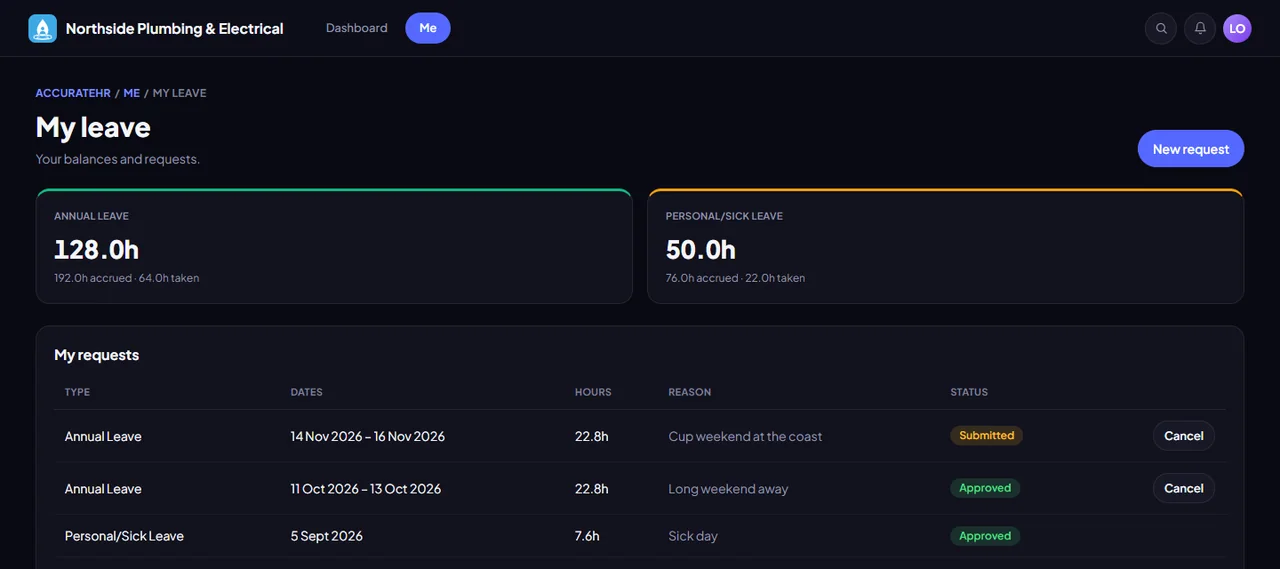Click 22.8h hours in Cup weekend row
The height and width of the screenshot is (569, 1280).
[x=591, y=436]
